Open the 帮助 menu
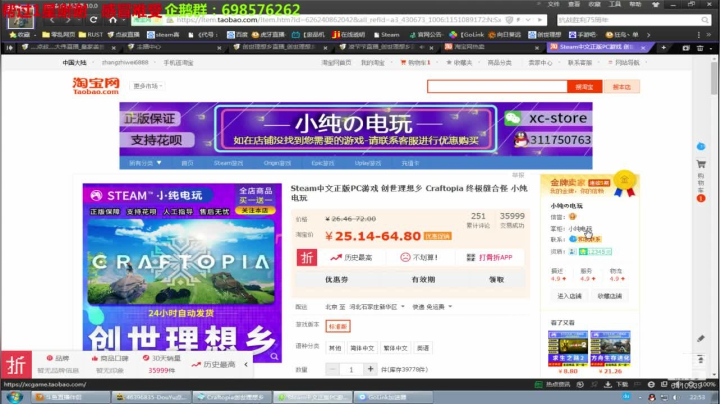 [x=636, y=4]
